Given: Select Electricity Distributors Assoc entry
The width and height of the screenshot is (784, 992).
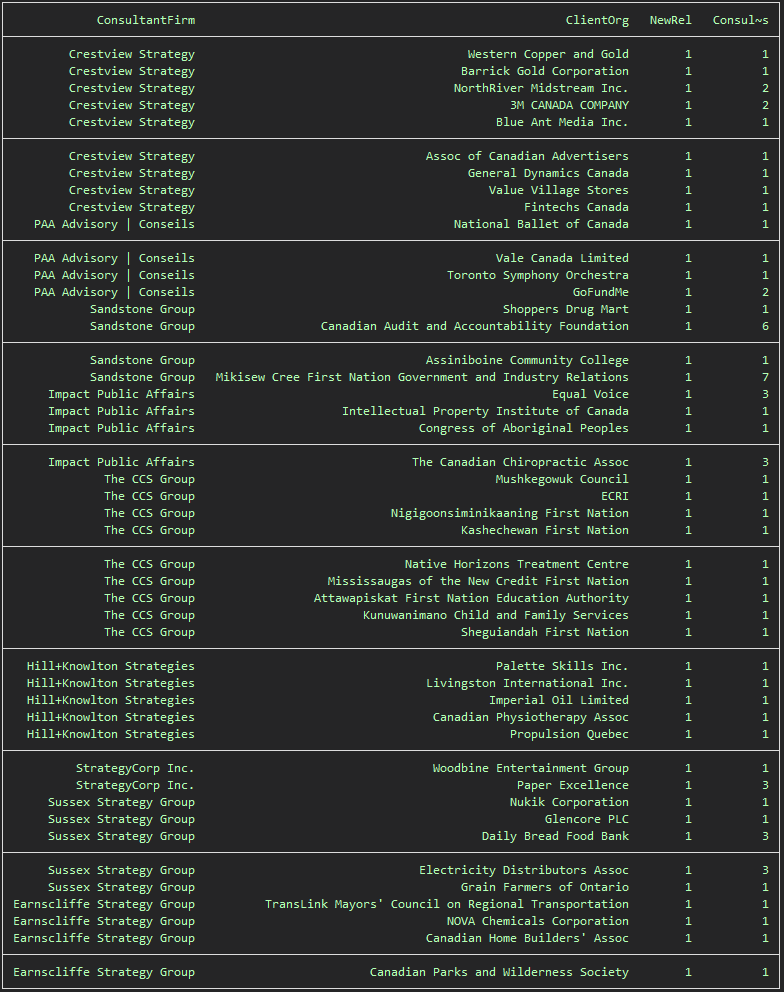Looking at the screenshot, I should [x=523, y=871].
